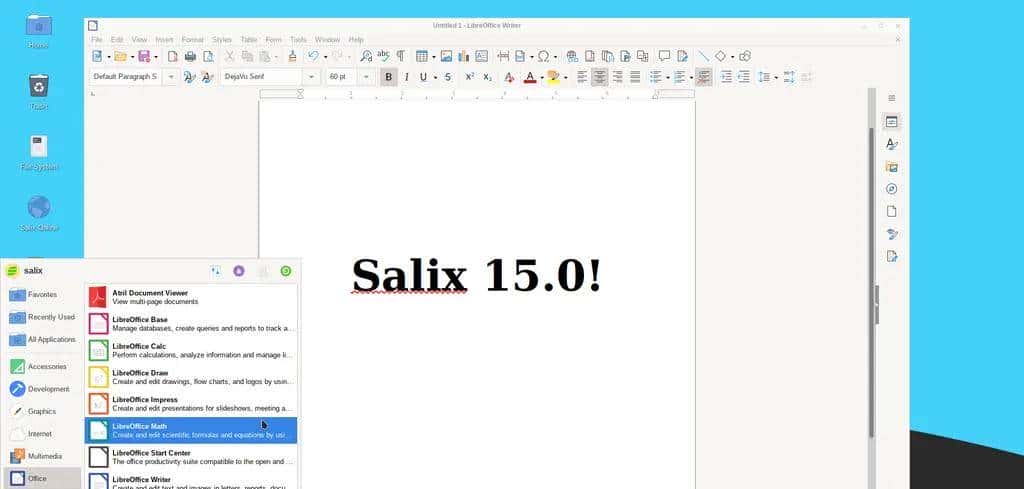The height and width of the screenshot is (489, 1024).
Task: Open the Tools menu
Action: [298, 40]
